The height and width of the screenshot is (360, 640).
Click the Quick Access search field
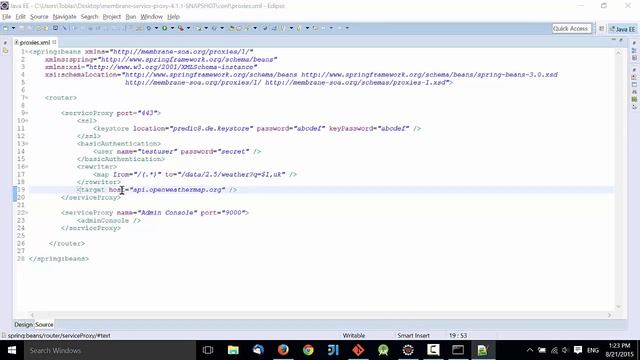tap(571, 29)
